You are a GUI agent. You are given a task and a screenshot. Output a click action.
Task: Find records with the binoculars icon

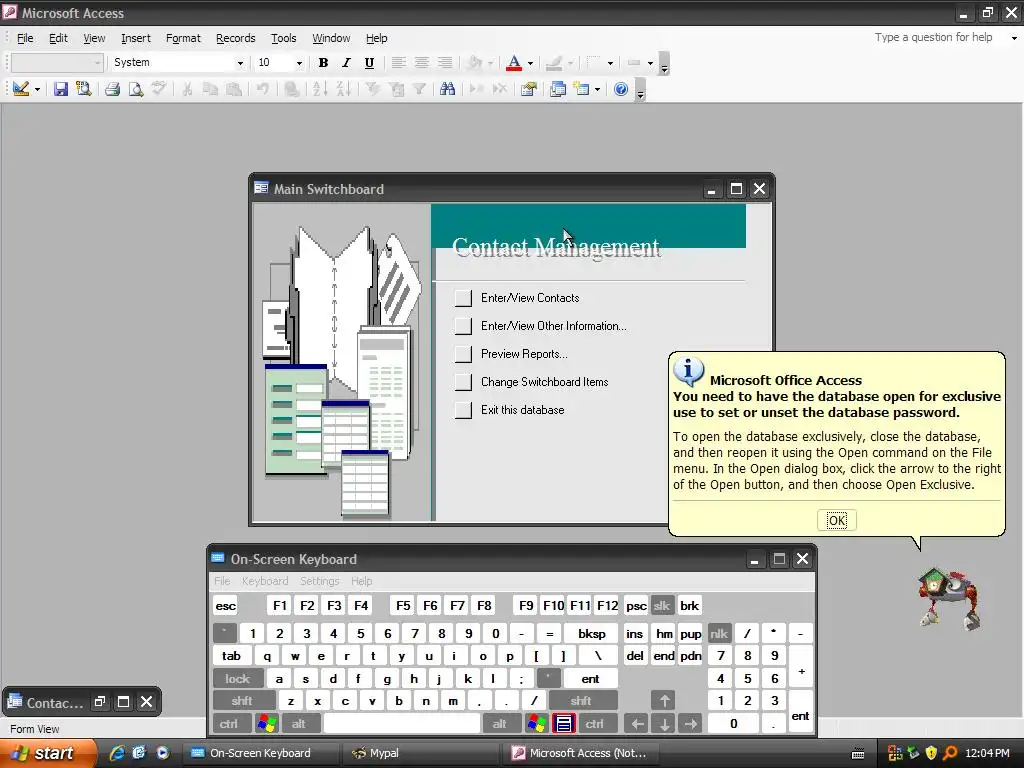point(447,89)
